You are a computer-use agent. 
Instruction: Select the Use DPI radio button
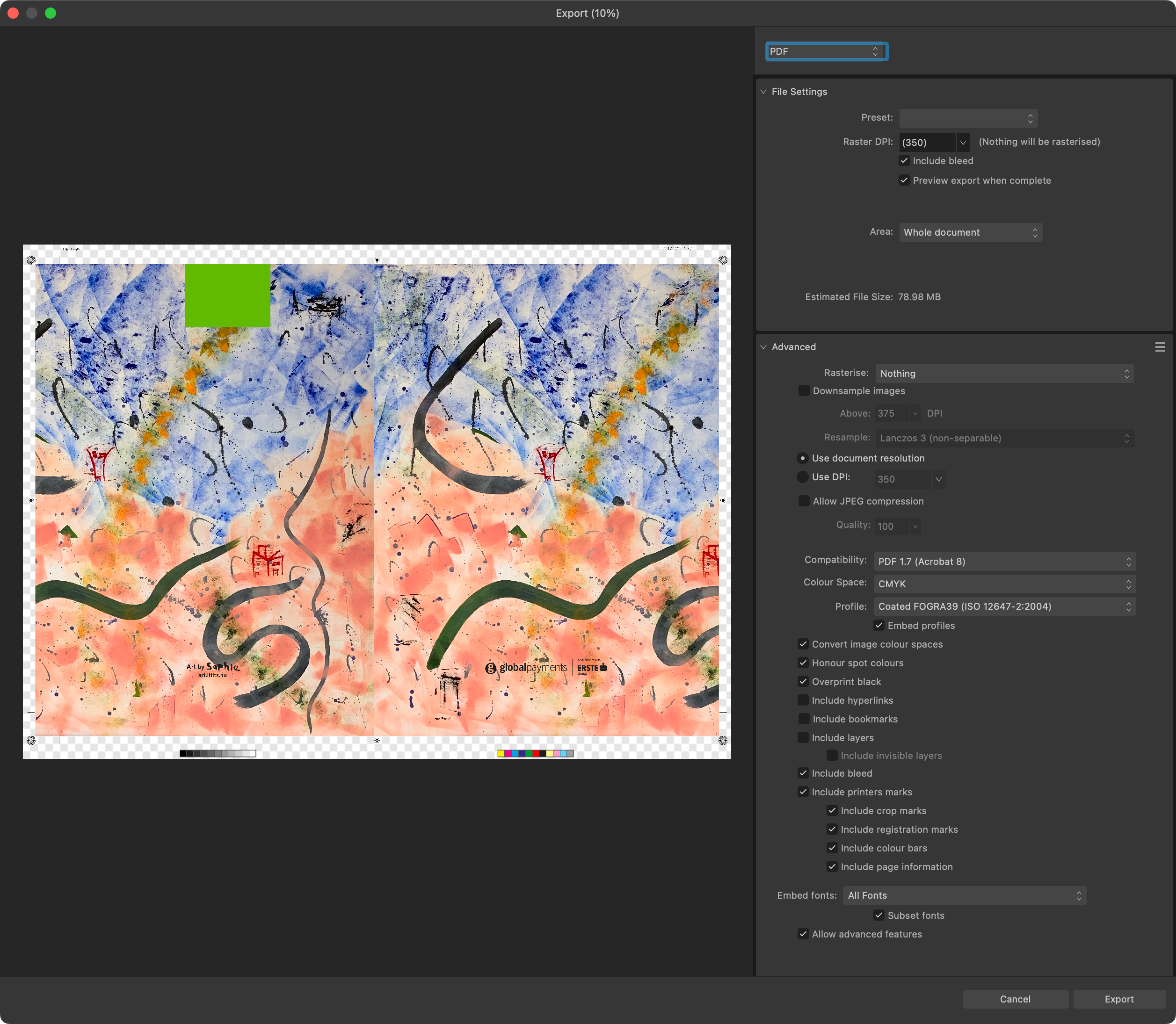[803, 477]
